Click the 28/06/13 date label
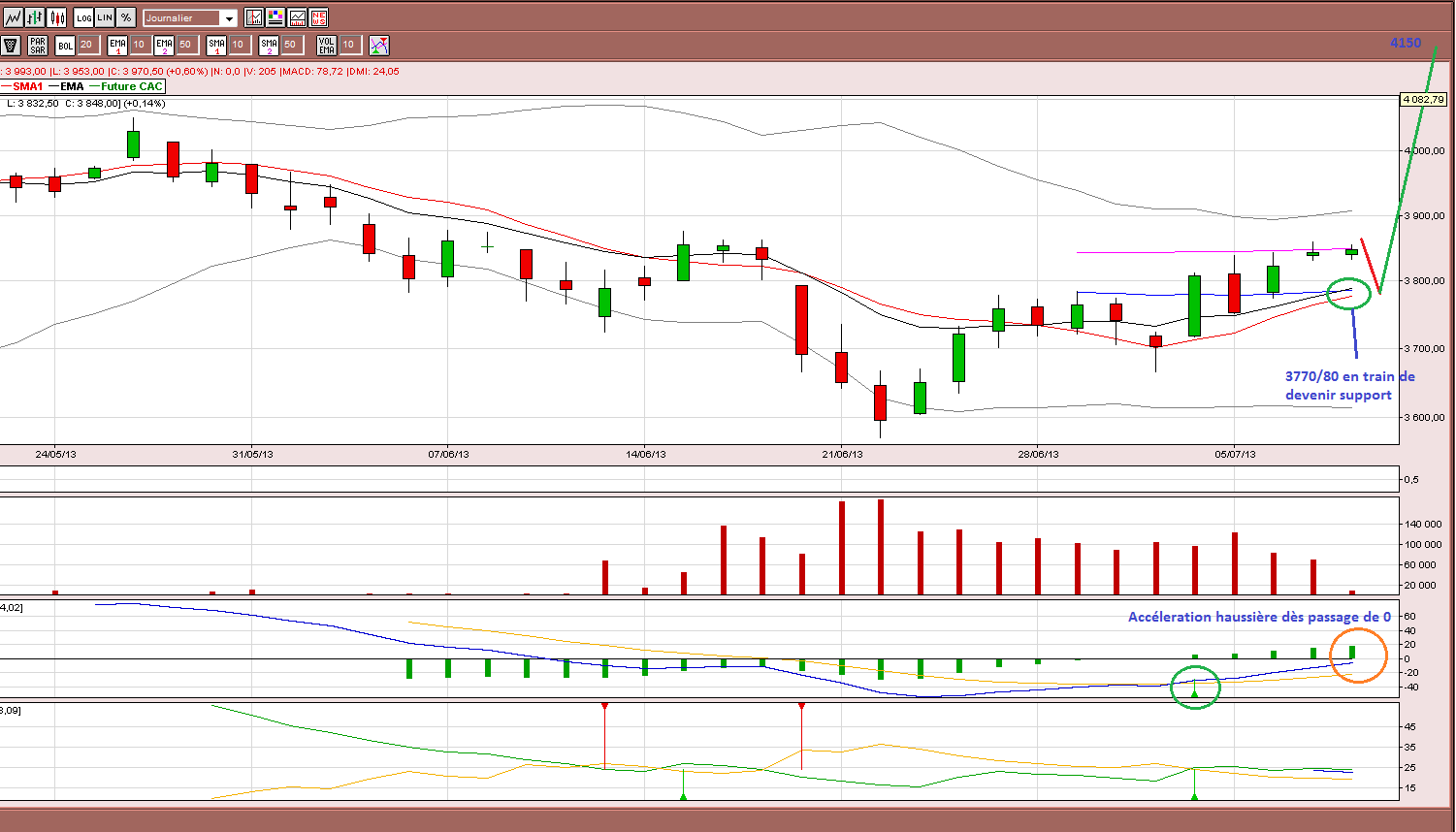1456x832 pixels. click(x=1038, y=453)
